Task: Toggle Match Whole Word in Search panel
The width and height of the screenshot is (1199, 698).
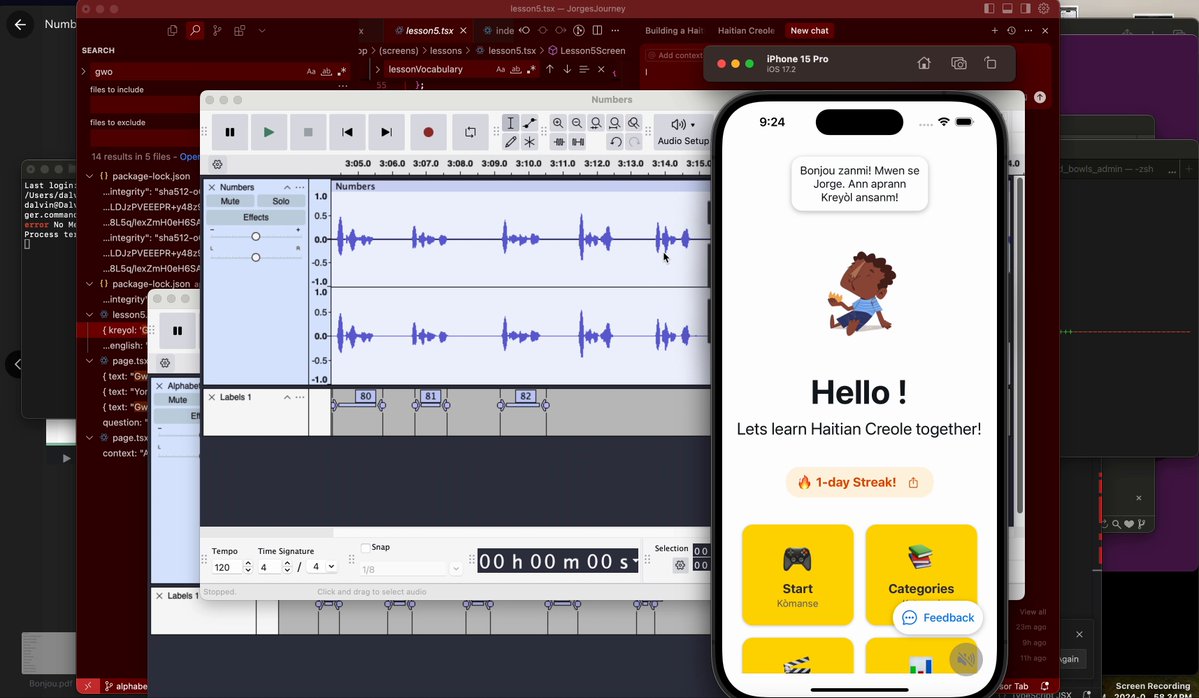Action: (327, 71)
